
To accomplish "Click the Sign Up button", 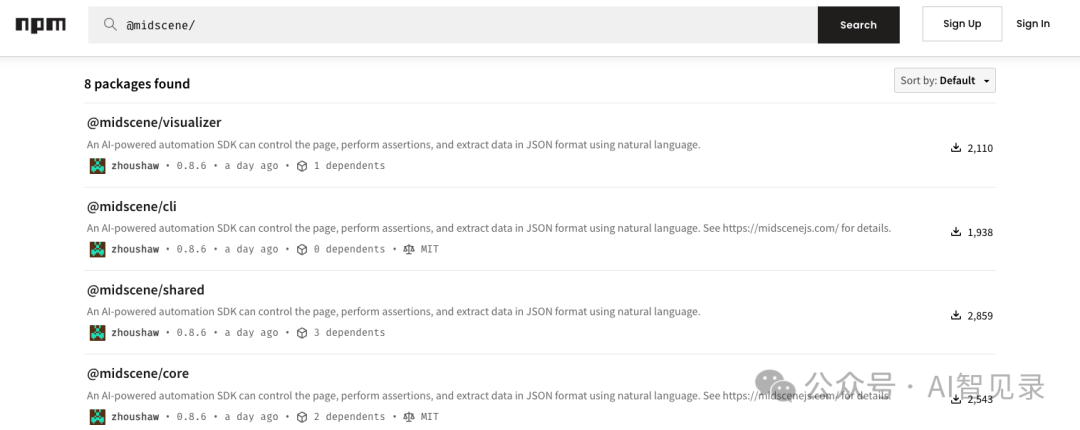I will click(x=961, y=24).
